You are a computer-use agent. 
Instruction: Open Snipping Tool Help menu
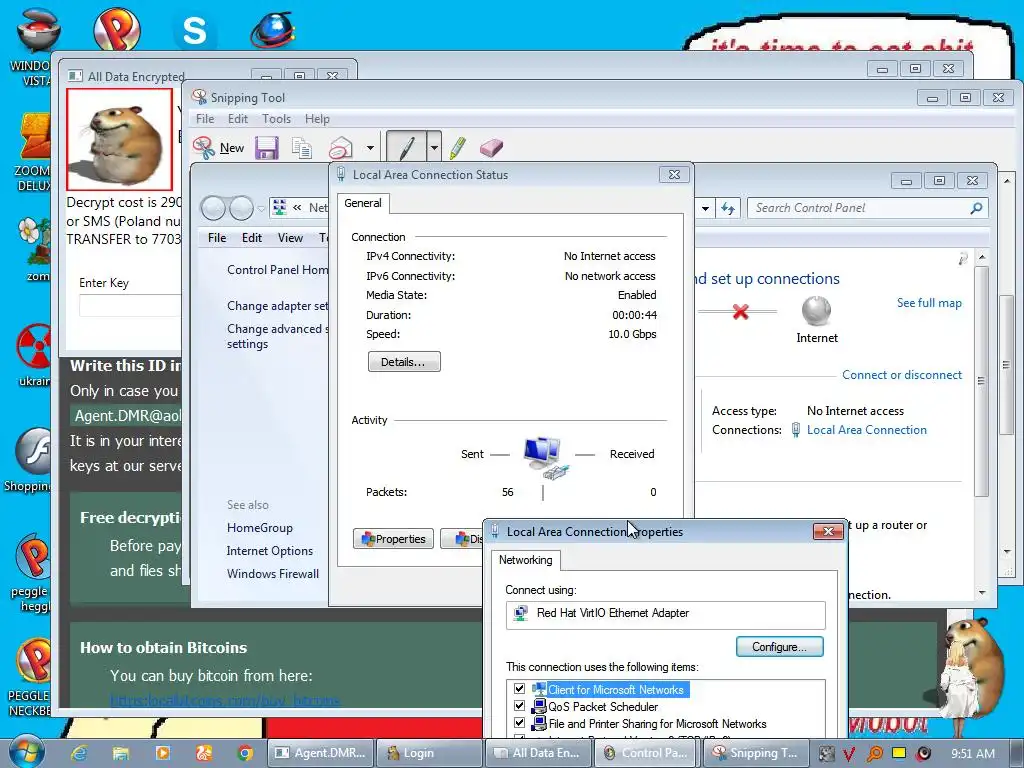(x=317, y=119)
